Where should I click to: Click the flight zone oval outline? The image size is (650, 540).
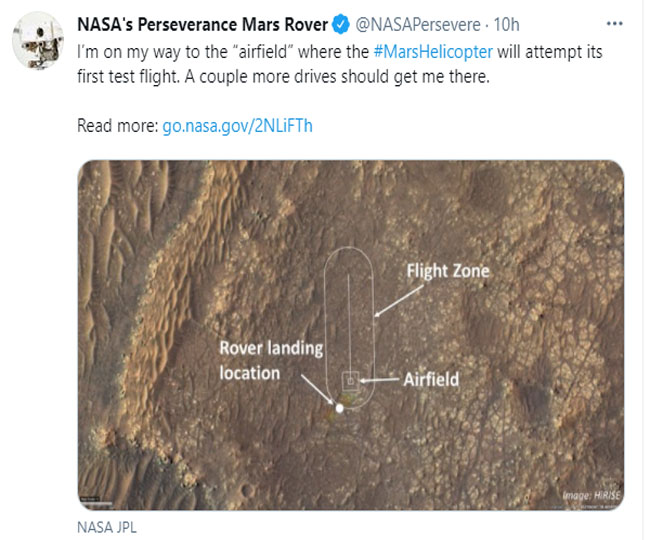(x=327, y=320)
